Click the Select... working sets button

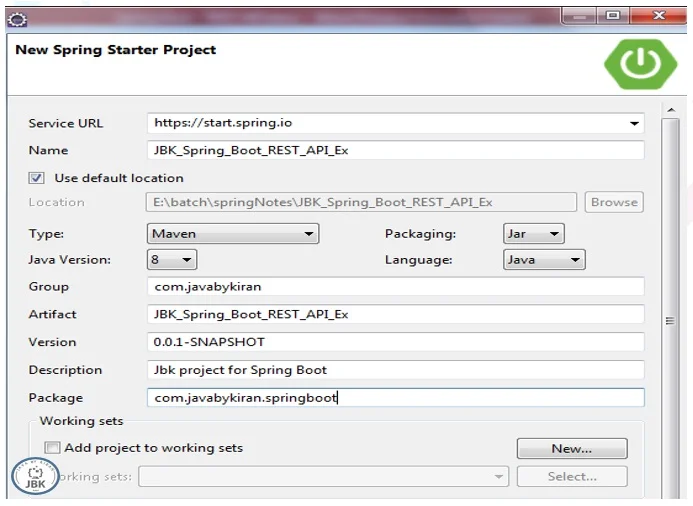pos(572,476)
